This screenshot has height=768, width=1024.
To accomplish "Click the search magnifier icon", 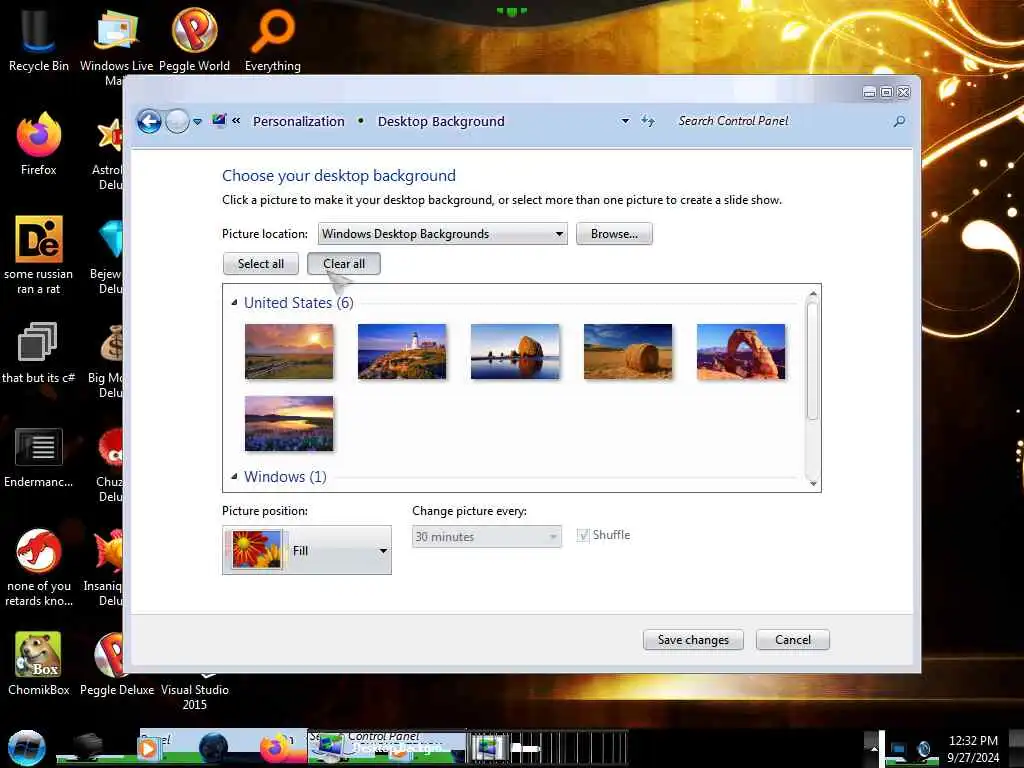I will tap(899, 121).
